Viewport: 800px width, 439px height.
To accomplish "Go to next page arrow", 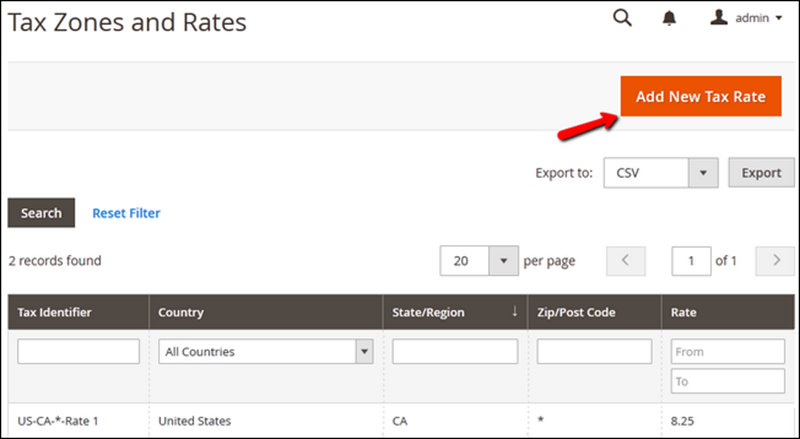I will click(x=775, y=261).
